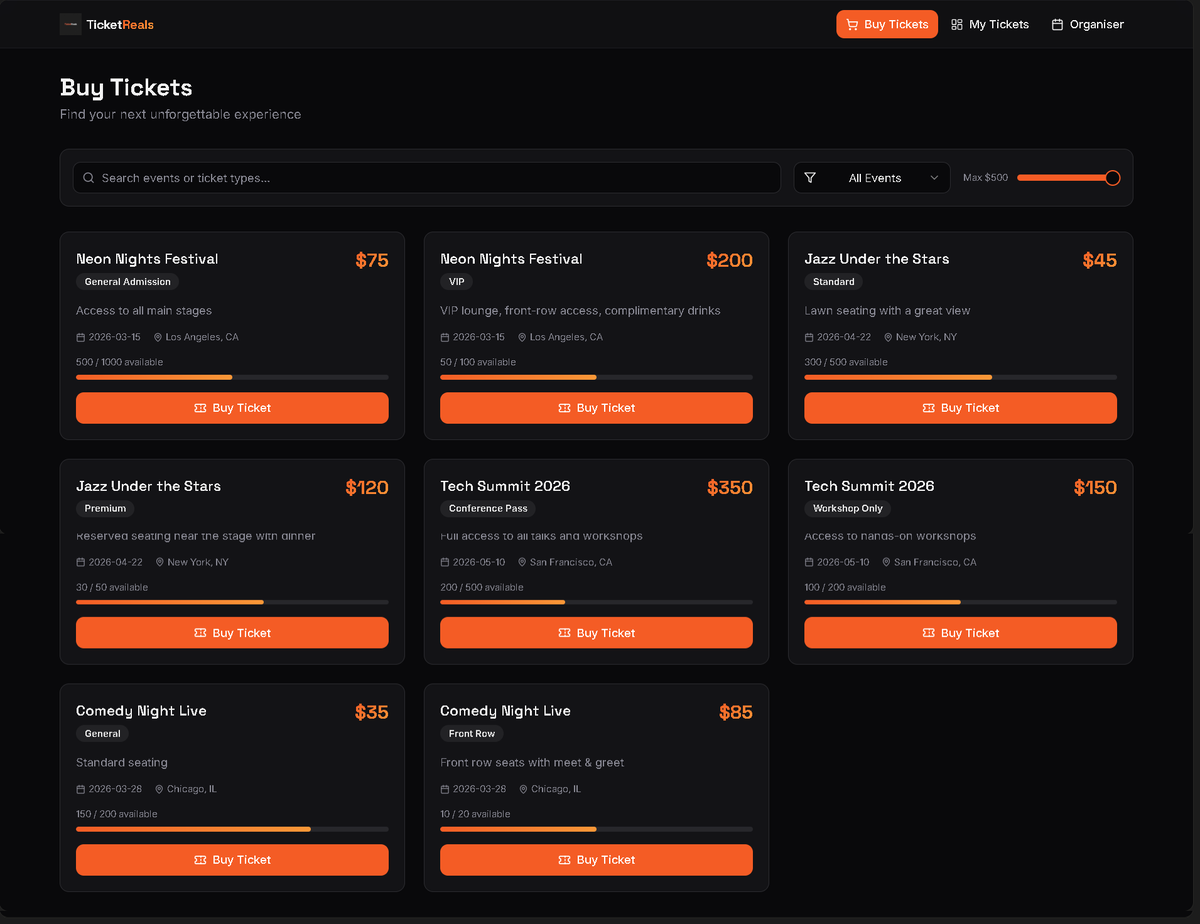
Task: Click the $350 price text
Action: [730, 488]
